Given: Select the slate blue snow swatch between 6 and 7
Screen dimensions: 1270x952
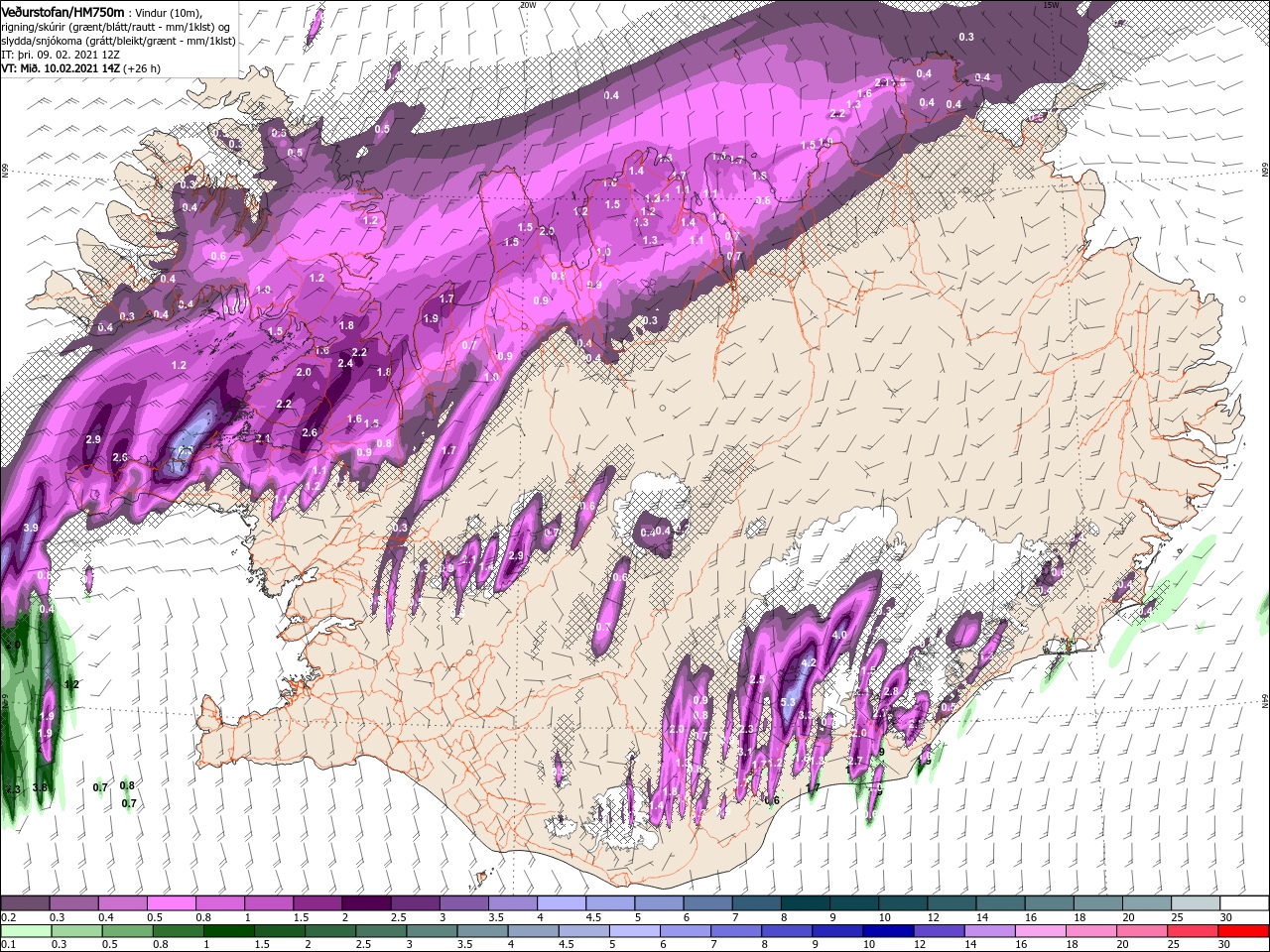Looking at the screenshot, I should click(x=708, y=903).
